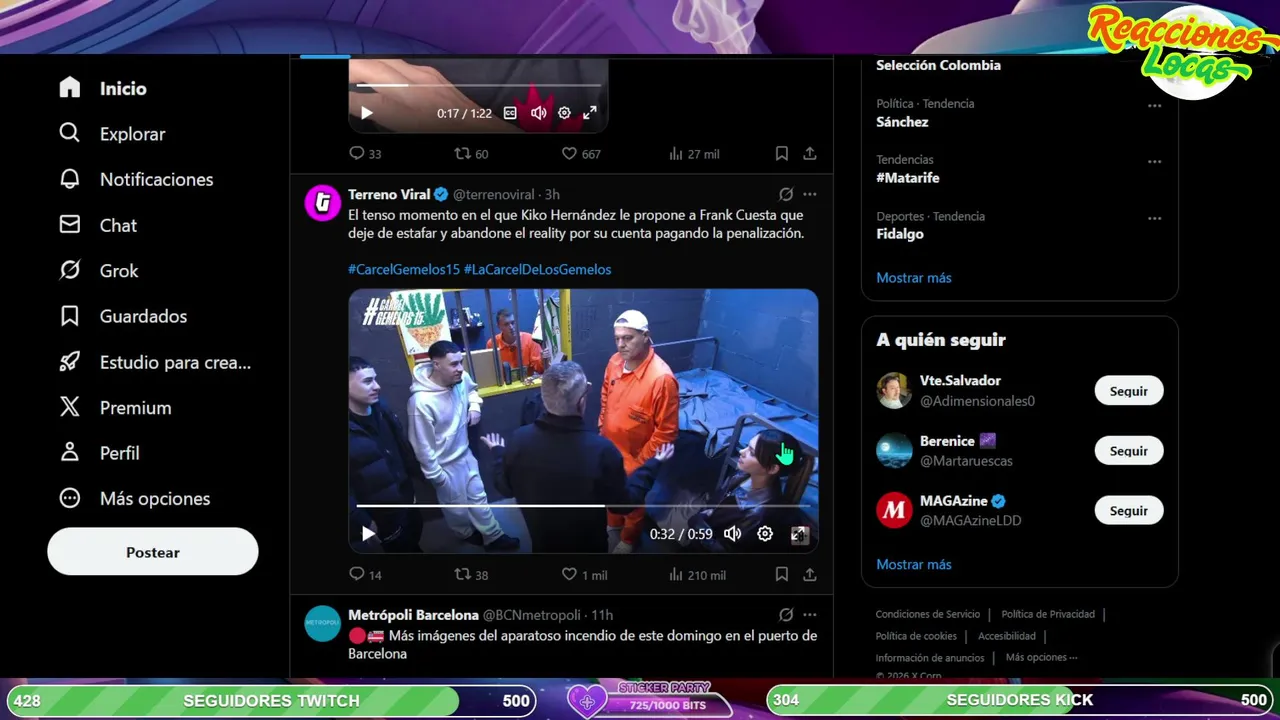Image resolution: width=1280 pixels, height=720 pixels.
Task: Open Inicio home in sidebar
Action: pos(103,88)
